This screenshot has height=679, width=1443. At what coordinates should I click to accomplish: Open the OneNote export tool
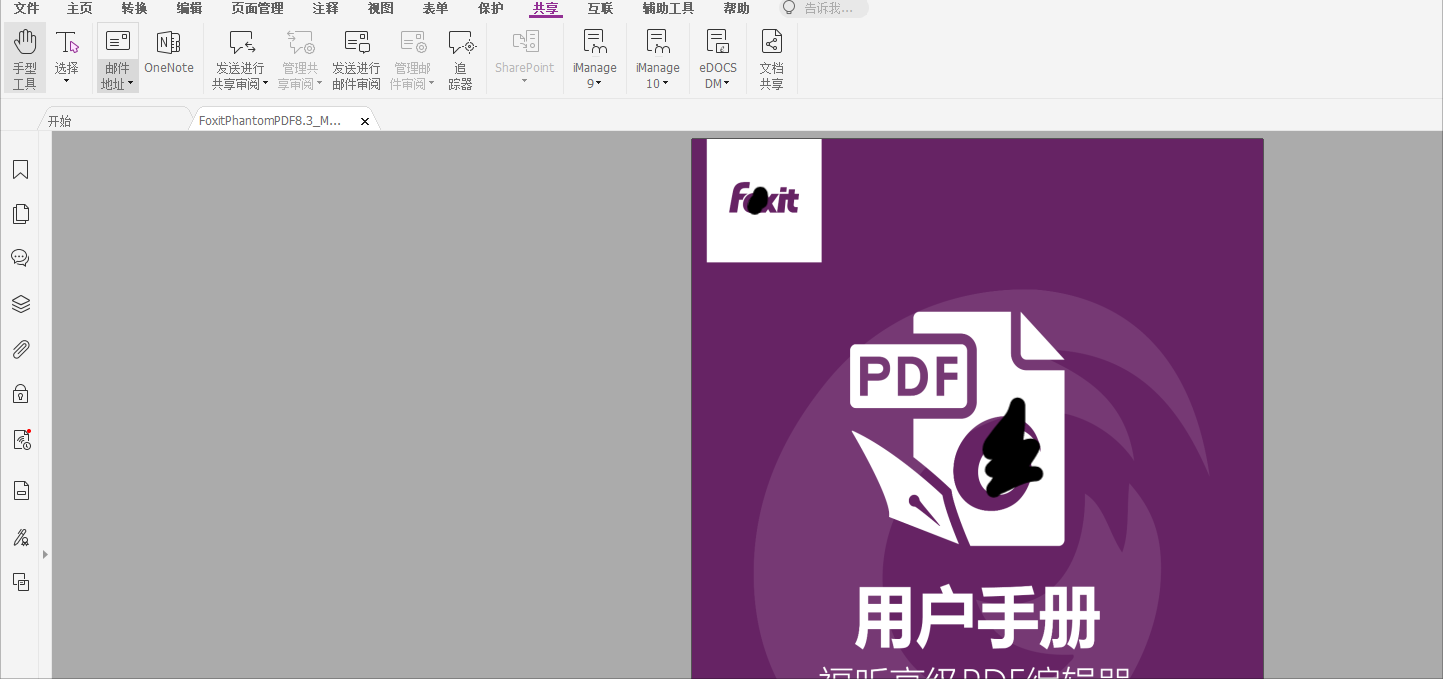click(169, 57)
